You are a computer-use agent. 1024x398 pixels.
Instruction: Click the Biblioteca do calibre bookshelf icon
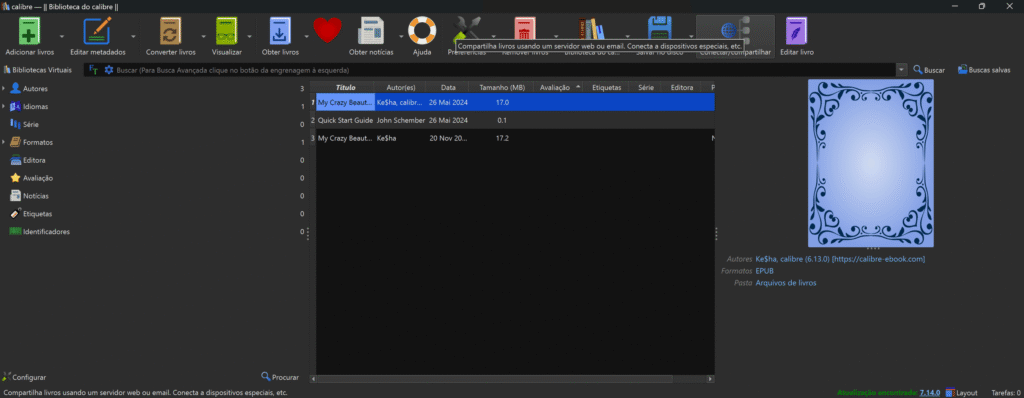coord(592,29)
